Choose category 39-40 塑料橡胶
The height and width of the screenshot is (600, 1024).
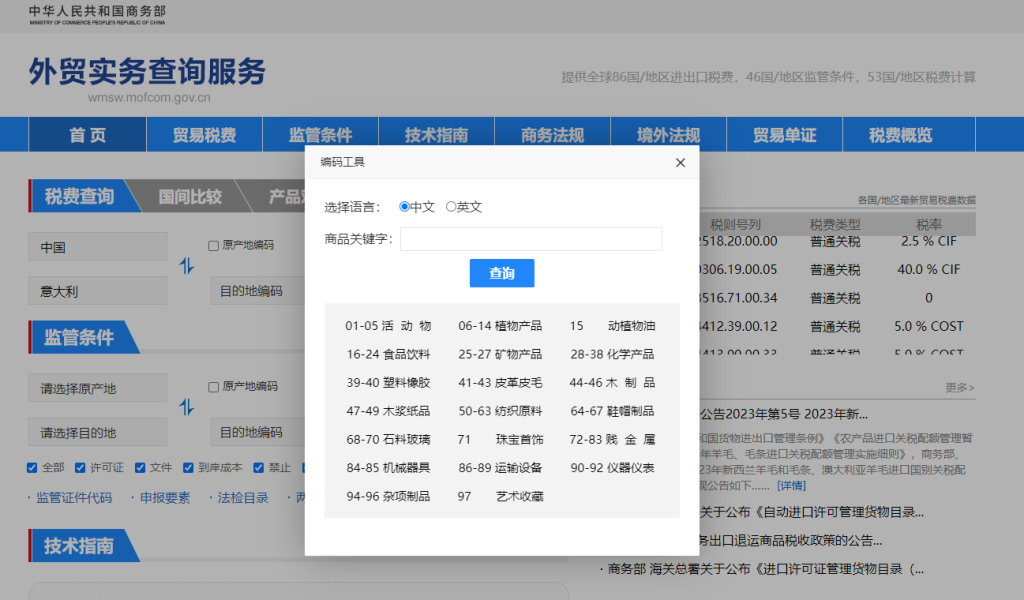(x=388, y=383)
